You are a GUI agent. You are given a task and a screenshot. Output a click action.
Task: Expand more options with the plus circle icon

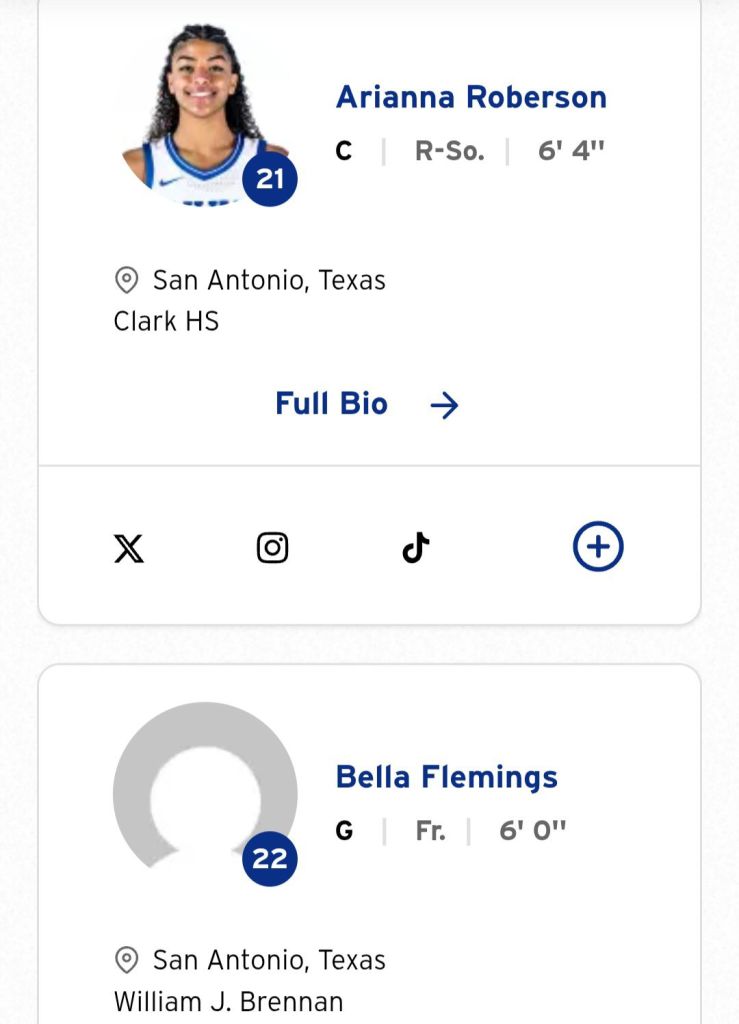pos(598,547)
